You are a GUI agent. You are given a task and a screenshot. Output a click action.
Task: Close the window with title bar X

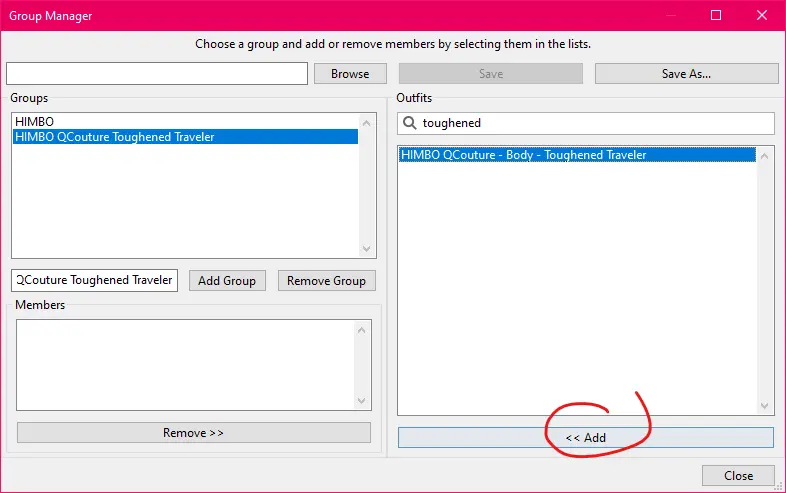(761, 15)
